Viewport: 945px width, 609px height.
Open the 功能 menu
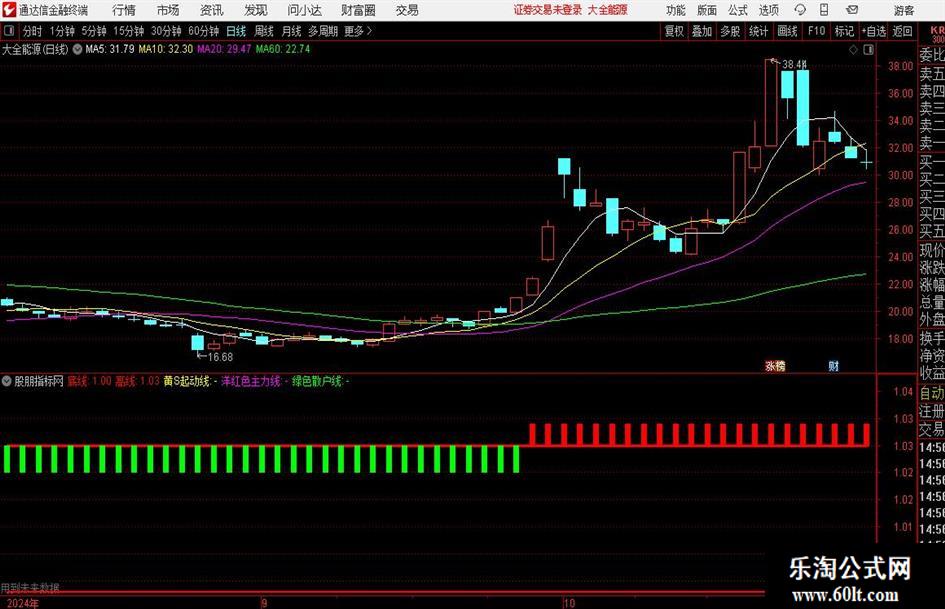point(676,10)
